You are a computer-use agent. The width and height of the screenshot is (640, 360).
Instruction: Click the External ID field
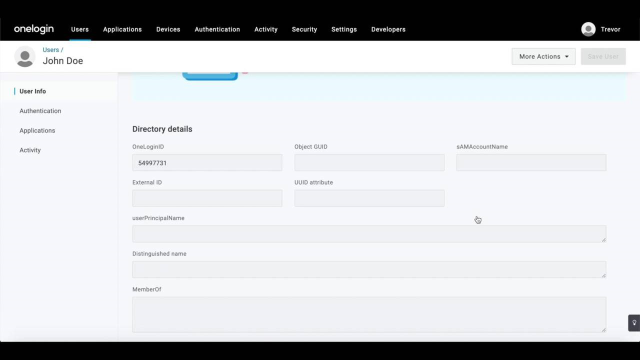point(207,198)
